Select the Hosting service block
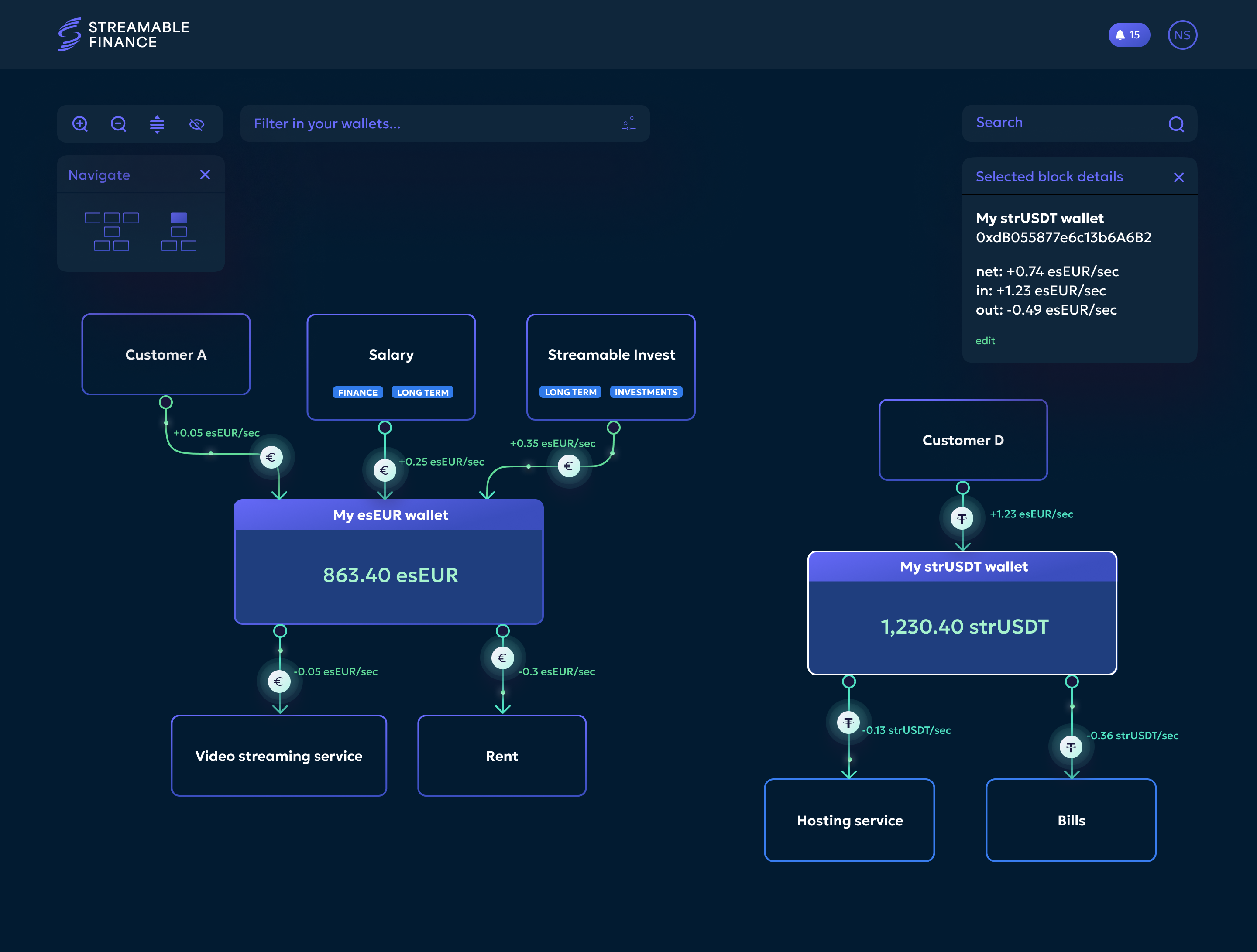 (x=849, y=820)
